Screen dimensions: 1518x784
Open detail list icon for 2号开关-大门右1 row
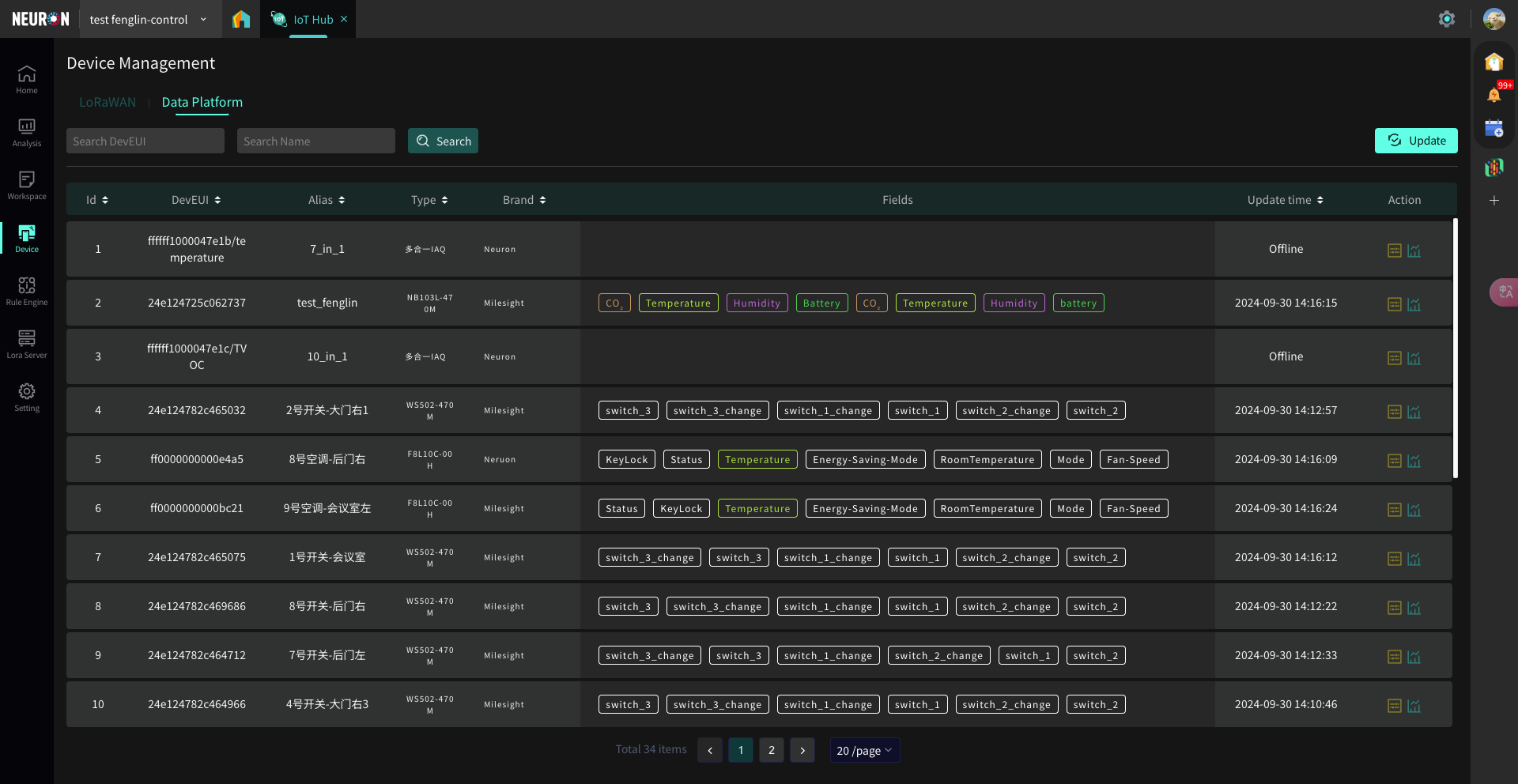1395,412
